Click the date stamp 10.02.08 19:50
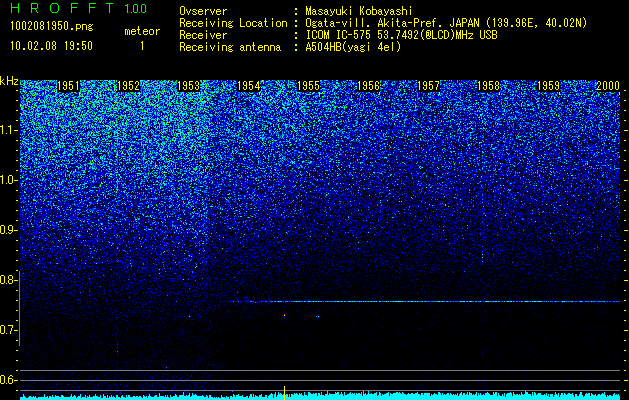 click(x=51, y=46)
